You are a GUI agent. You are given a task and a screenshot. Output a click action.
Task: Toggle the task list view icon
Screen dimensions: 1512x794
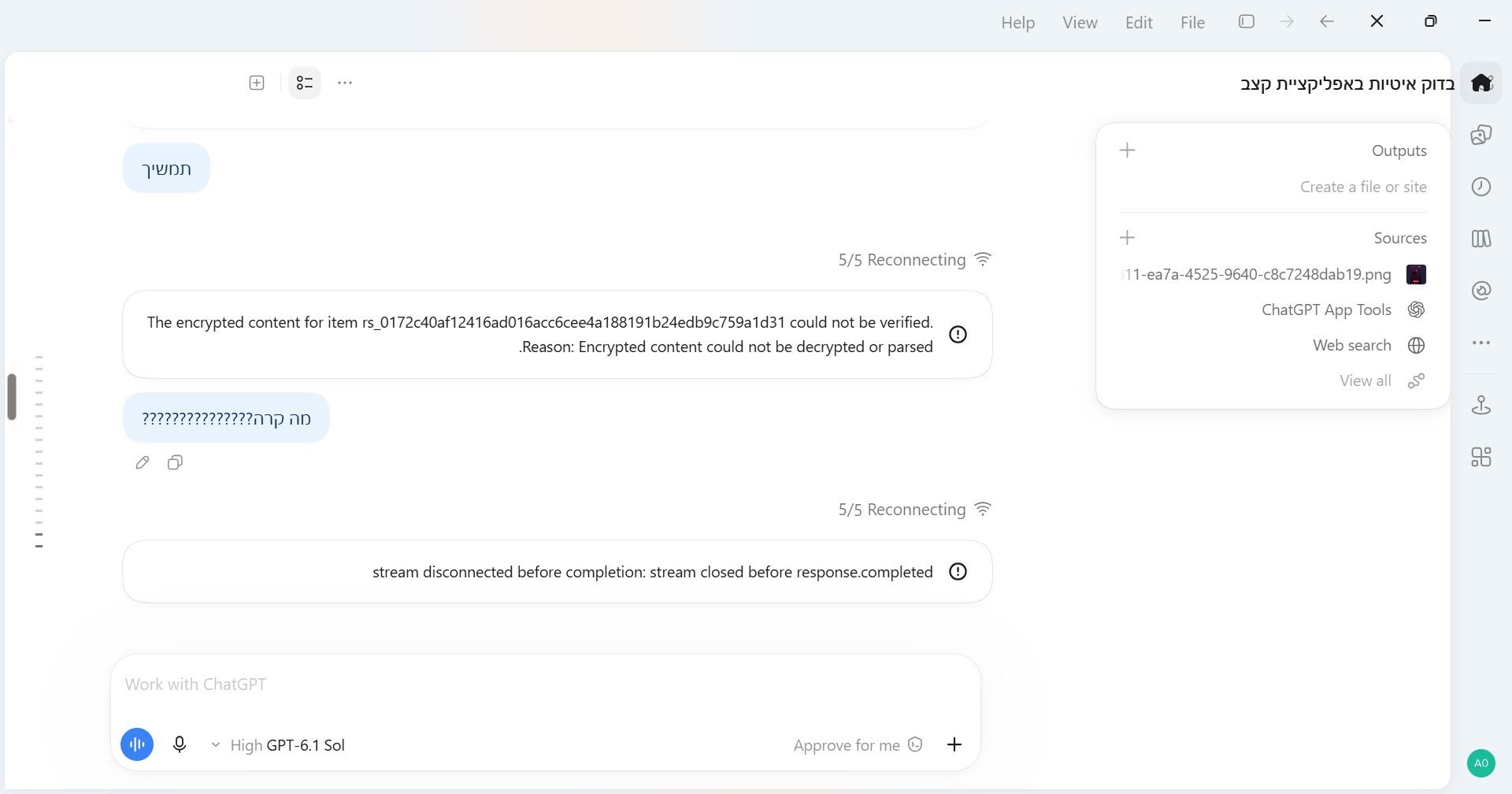(x=305, y=83)
